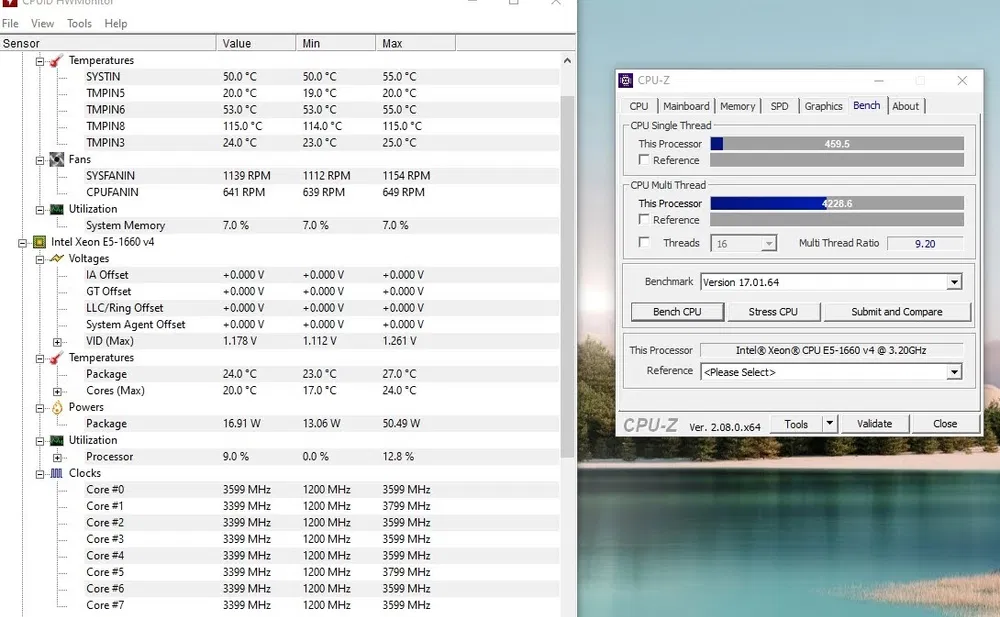Click the voltage icon beside Voltages
The width and height of the screenshot is (1000, 617).
coord(57,258)
